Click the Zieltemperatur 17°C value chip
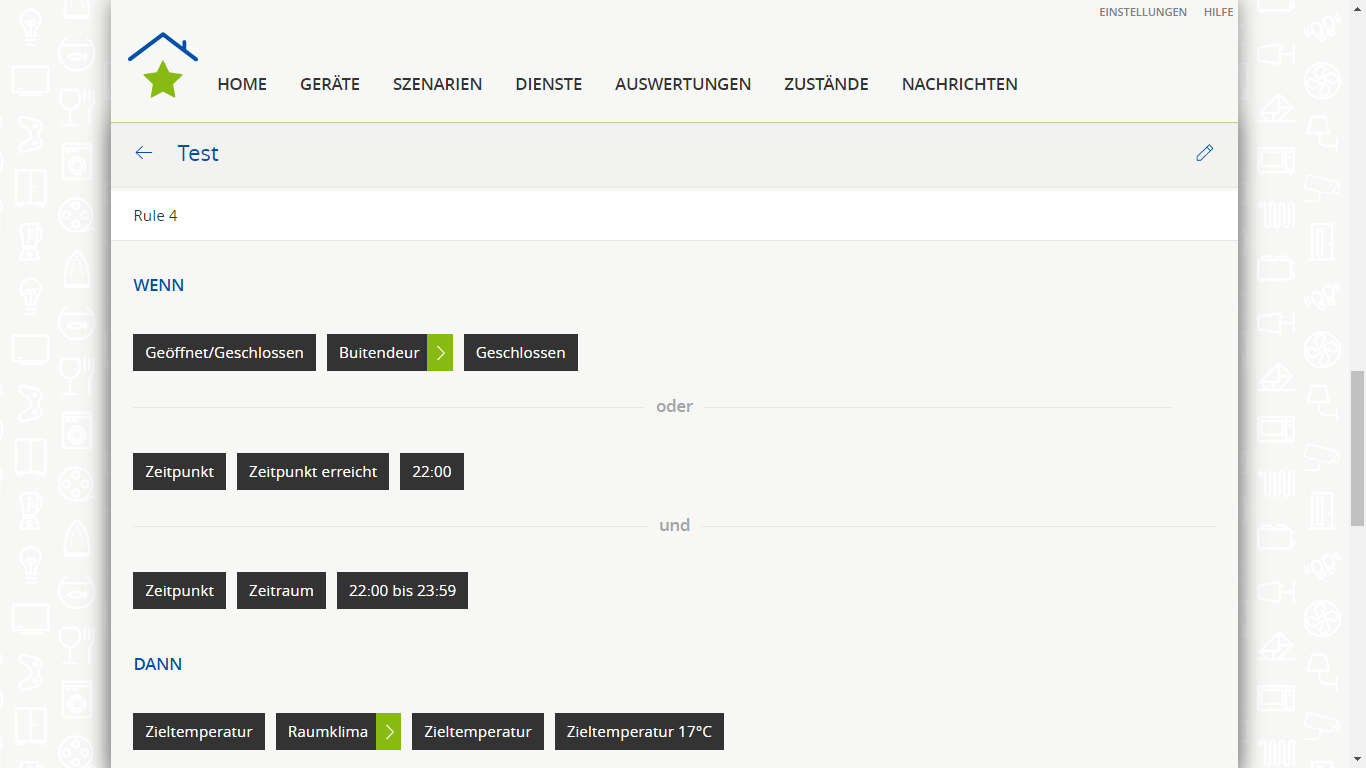 pyautogui.click(x=639, y=732)
